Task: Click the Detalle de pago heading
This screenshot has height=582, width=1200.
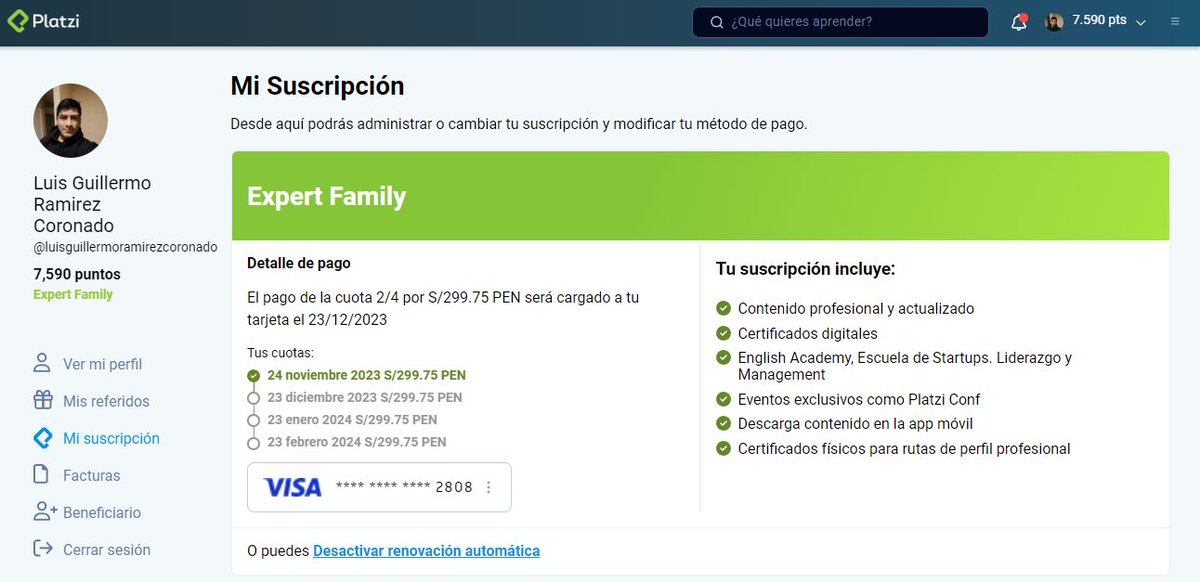Action: click(299, 263)
